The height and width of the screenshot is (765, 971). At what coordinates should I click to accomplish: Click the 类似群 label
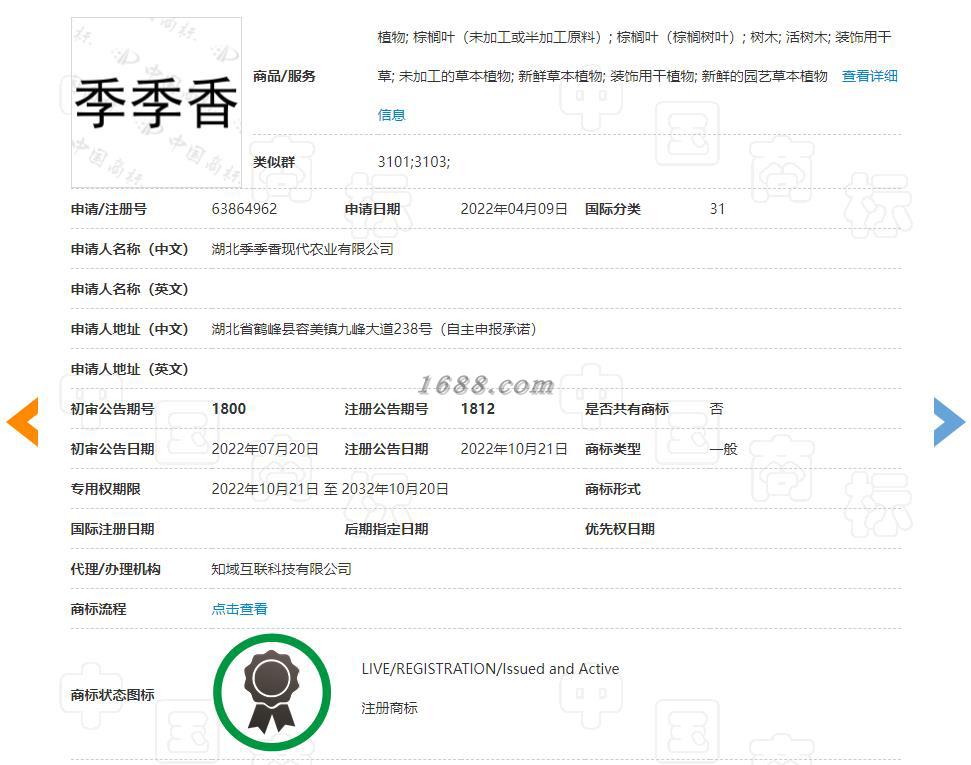(x=274, y=162)
